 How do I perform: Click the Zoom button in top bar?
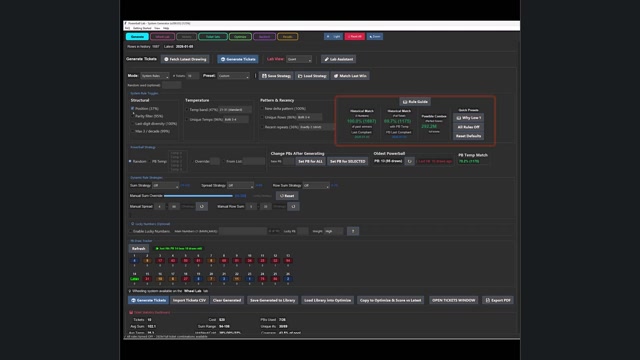375,36
